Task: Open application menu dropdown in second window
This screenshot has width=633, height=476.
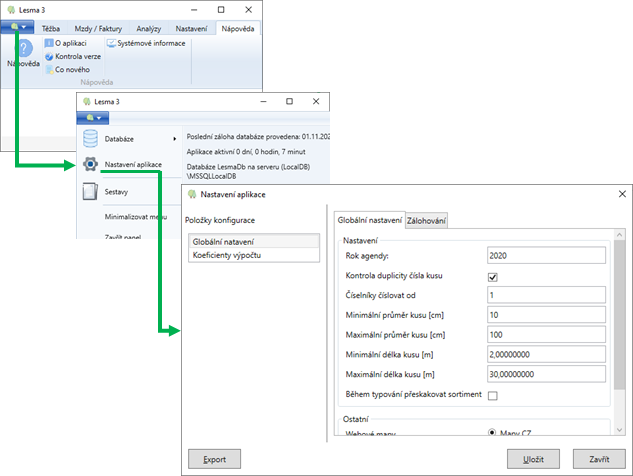Action: coord(98,118)
